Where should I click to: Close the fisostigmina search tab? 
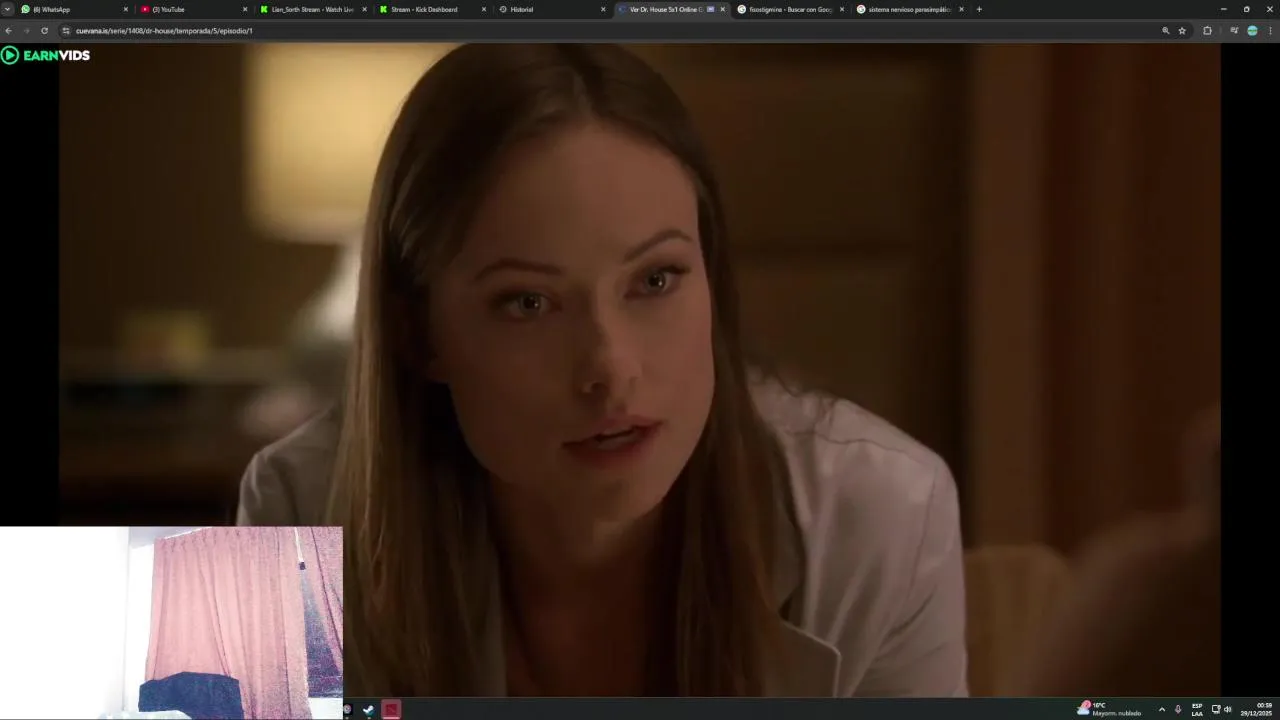pyautogui.click(x=842, y=9)
